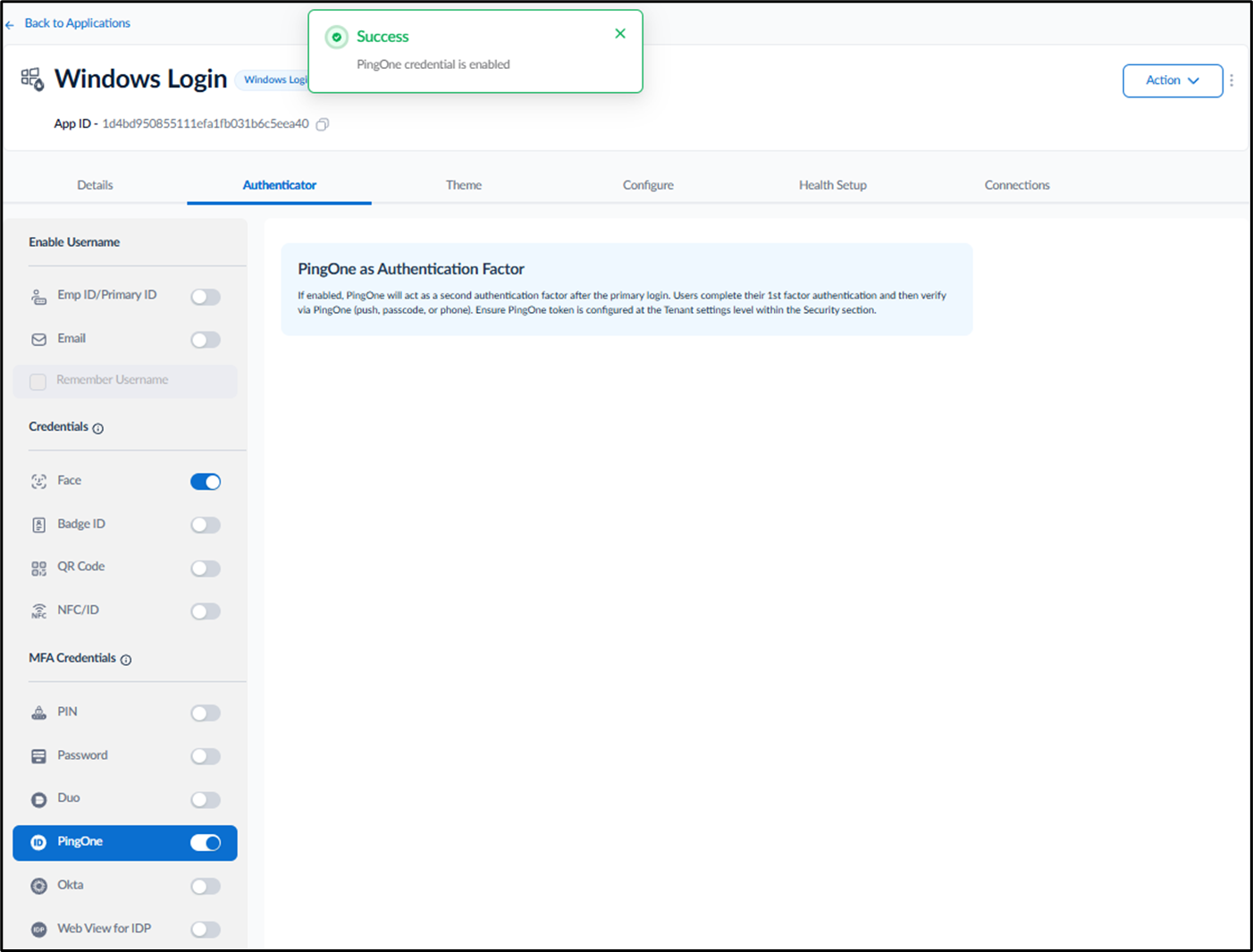Open the Action dropdown
This screenshot has width=1253, height=952.
coord(1173,80)
